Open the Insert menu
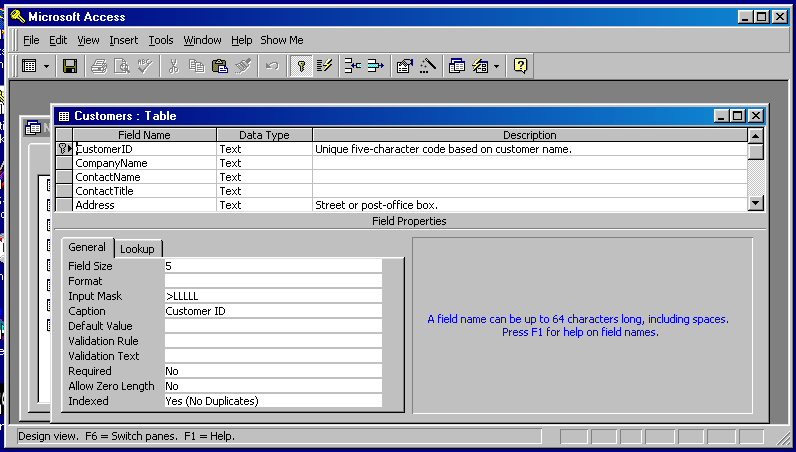 tap(123, 40)
